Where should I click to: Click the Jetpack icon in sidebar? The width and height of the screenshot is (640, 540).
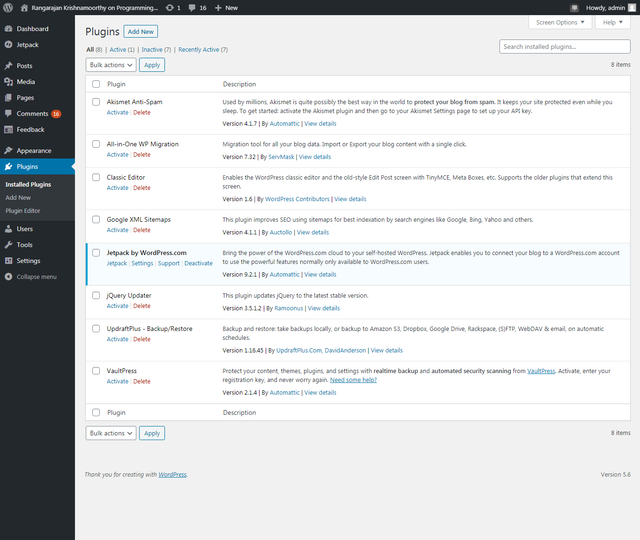[8, 44]
